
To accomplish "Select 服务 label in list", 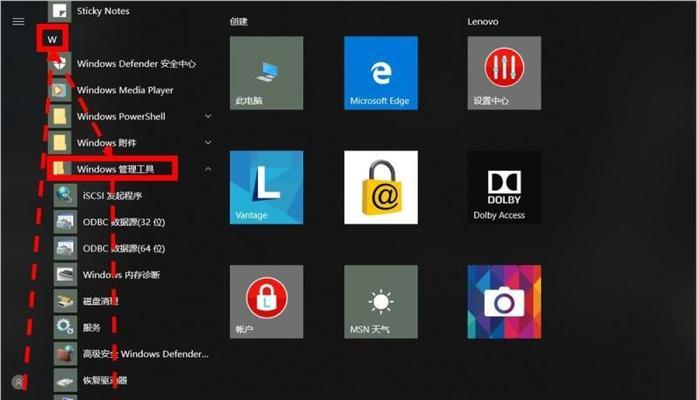I will tap(92, 328).
